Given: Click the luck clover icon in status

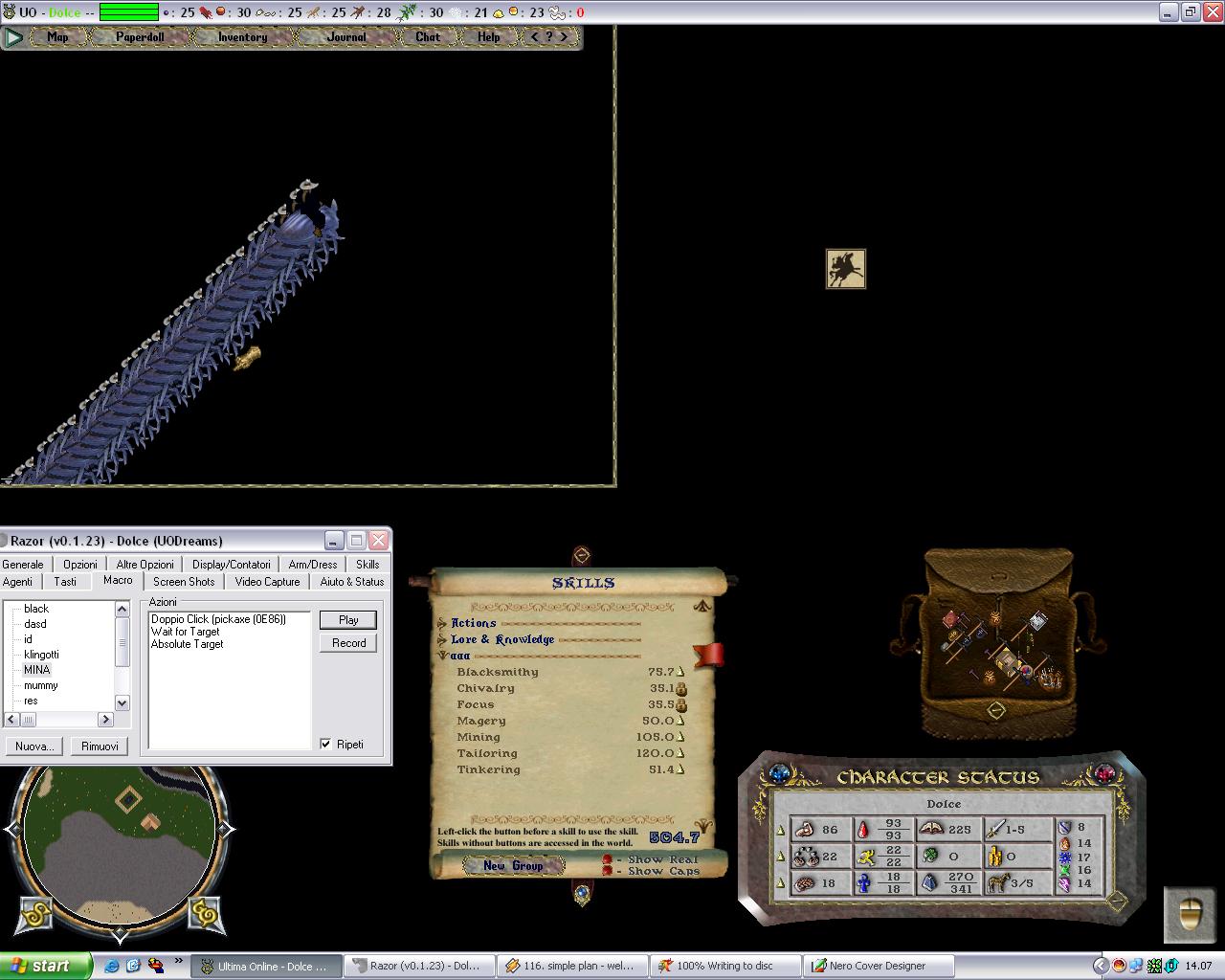Looking at the screenshot, I should click(929, 857).
